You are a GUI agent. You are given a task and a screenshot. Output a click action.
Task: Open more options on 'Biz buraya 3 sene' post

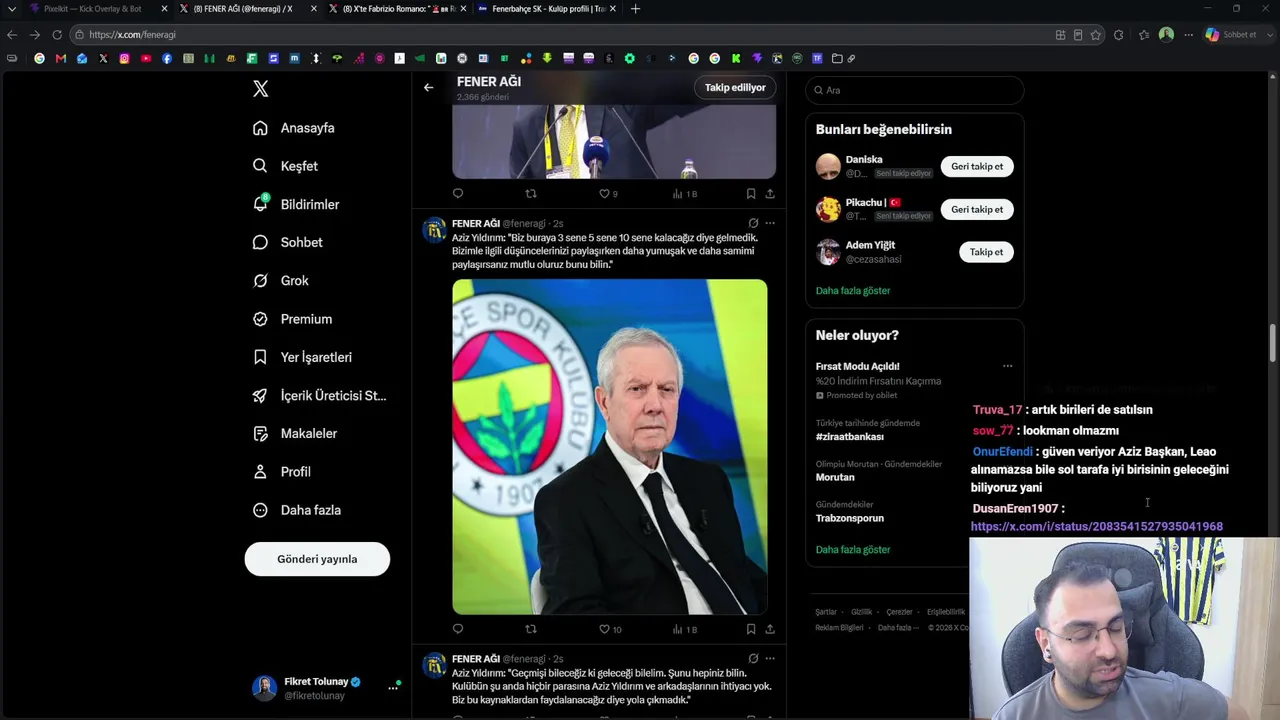tap(770, 223)
